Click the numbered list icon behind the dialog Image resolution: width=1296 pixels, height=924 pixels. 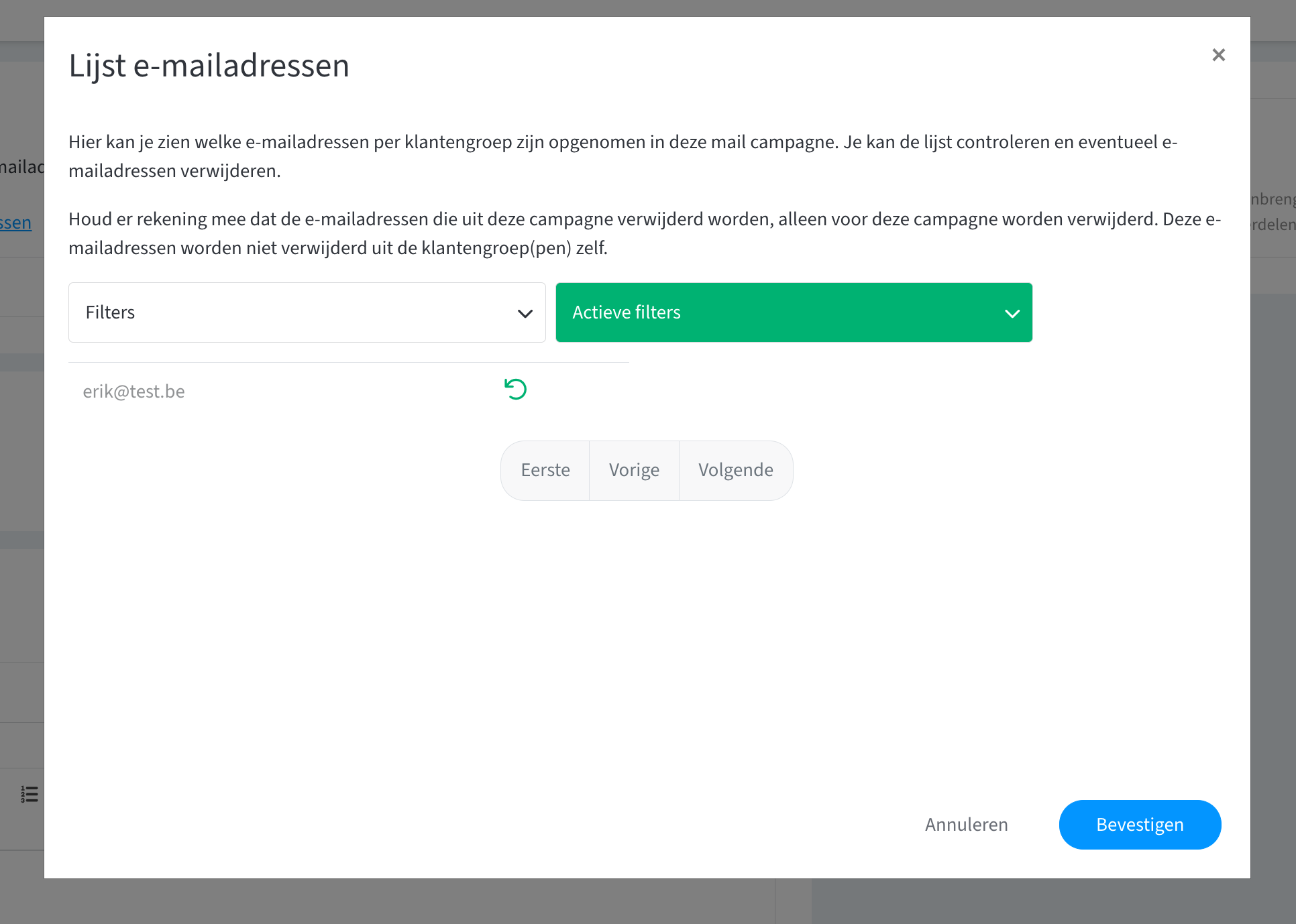(x=29, y=794)
